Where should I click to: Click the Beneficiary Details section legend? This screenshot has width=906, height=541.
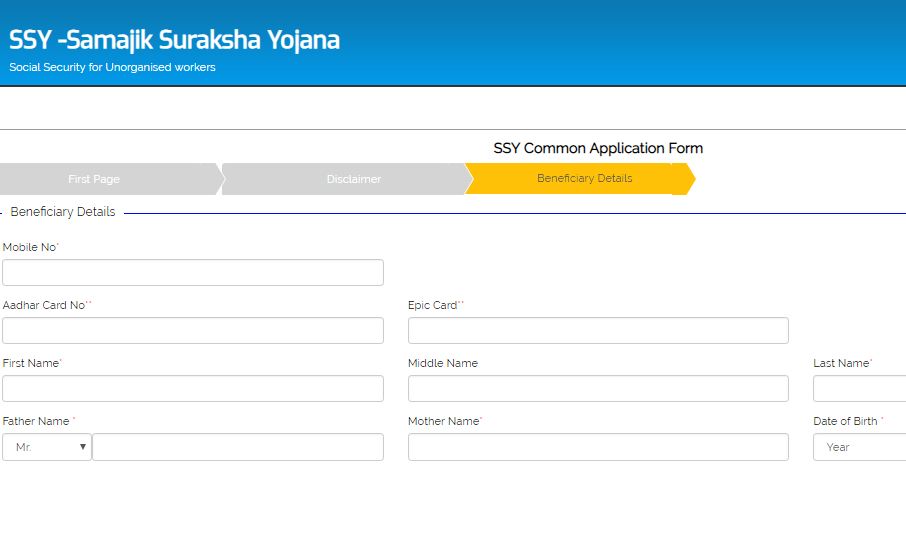tap(63, 212)
